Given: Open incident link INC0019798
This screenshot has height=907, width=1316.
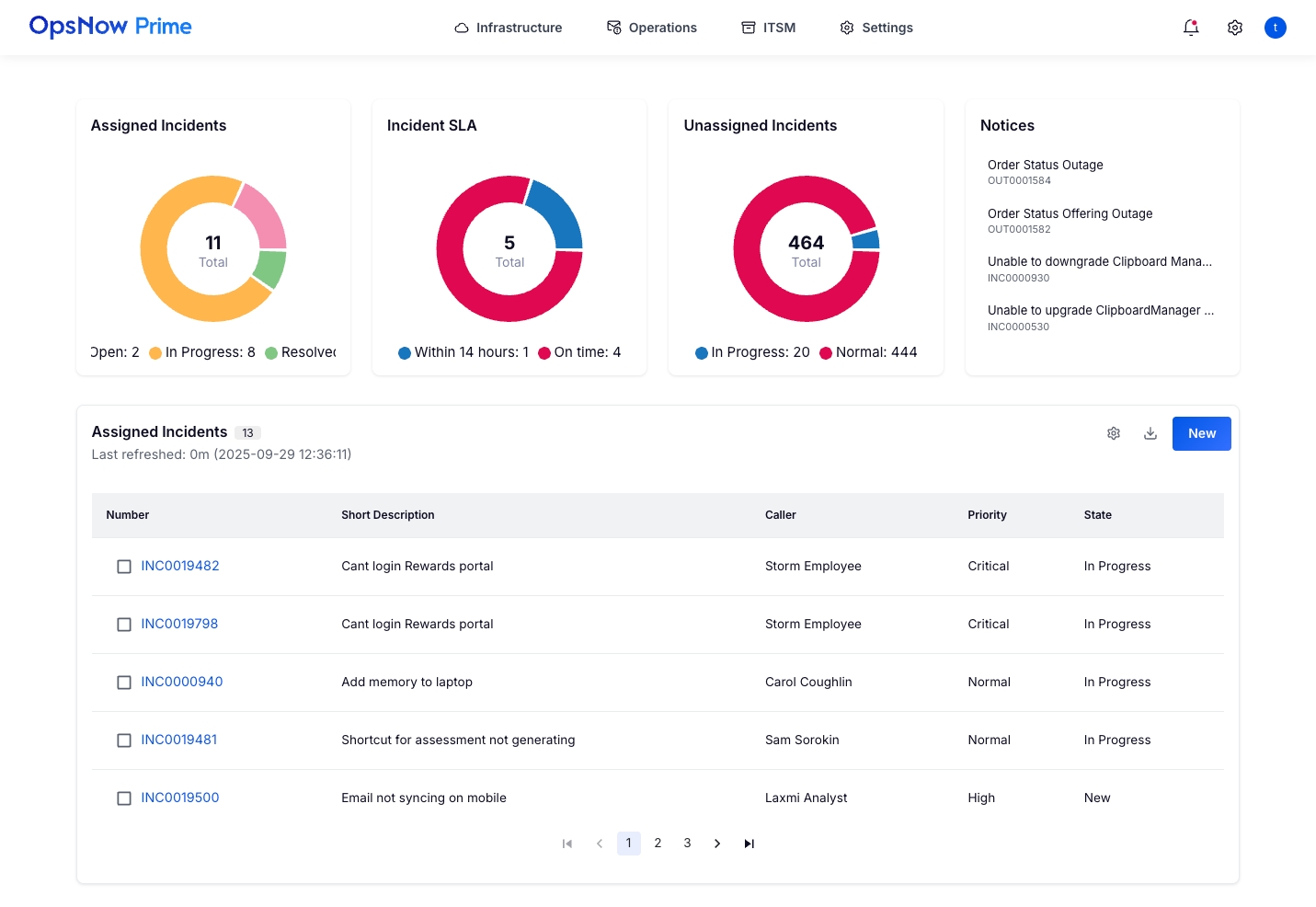Looking at the screenshot, I should click(x=179, y=624).
